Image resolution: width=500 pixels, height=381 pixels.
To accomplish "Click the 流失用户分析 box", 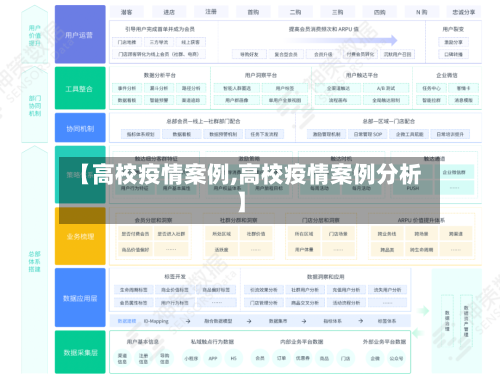I will (x=388, y=290).
